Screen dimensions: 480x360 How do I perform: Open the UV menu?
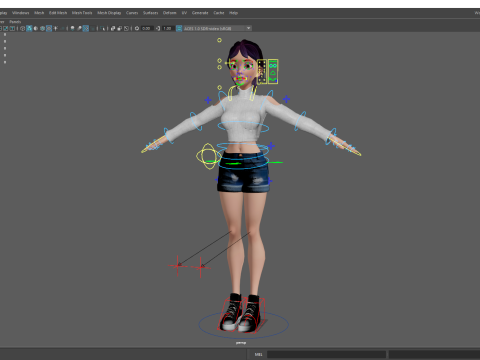184,13
